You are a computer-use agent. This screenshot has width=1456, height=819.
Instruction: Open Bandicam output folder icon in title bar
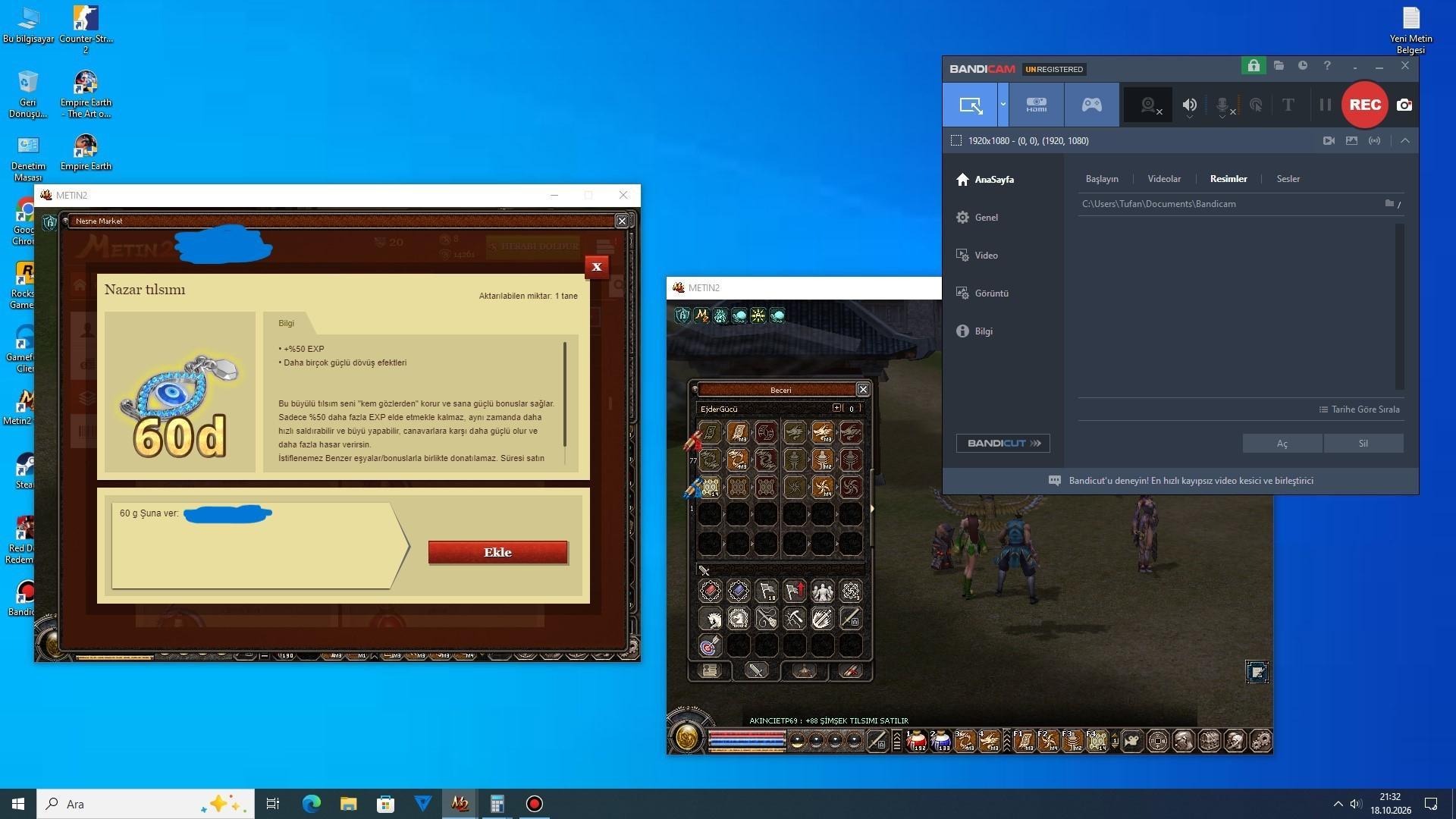click(1279, 66)
